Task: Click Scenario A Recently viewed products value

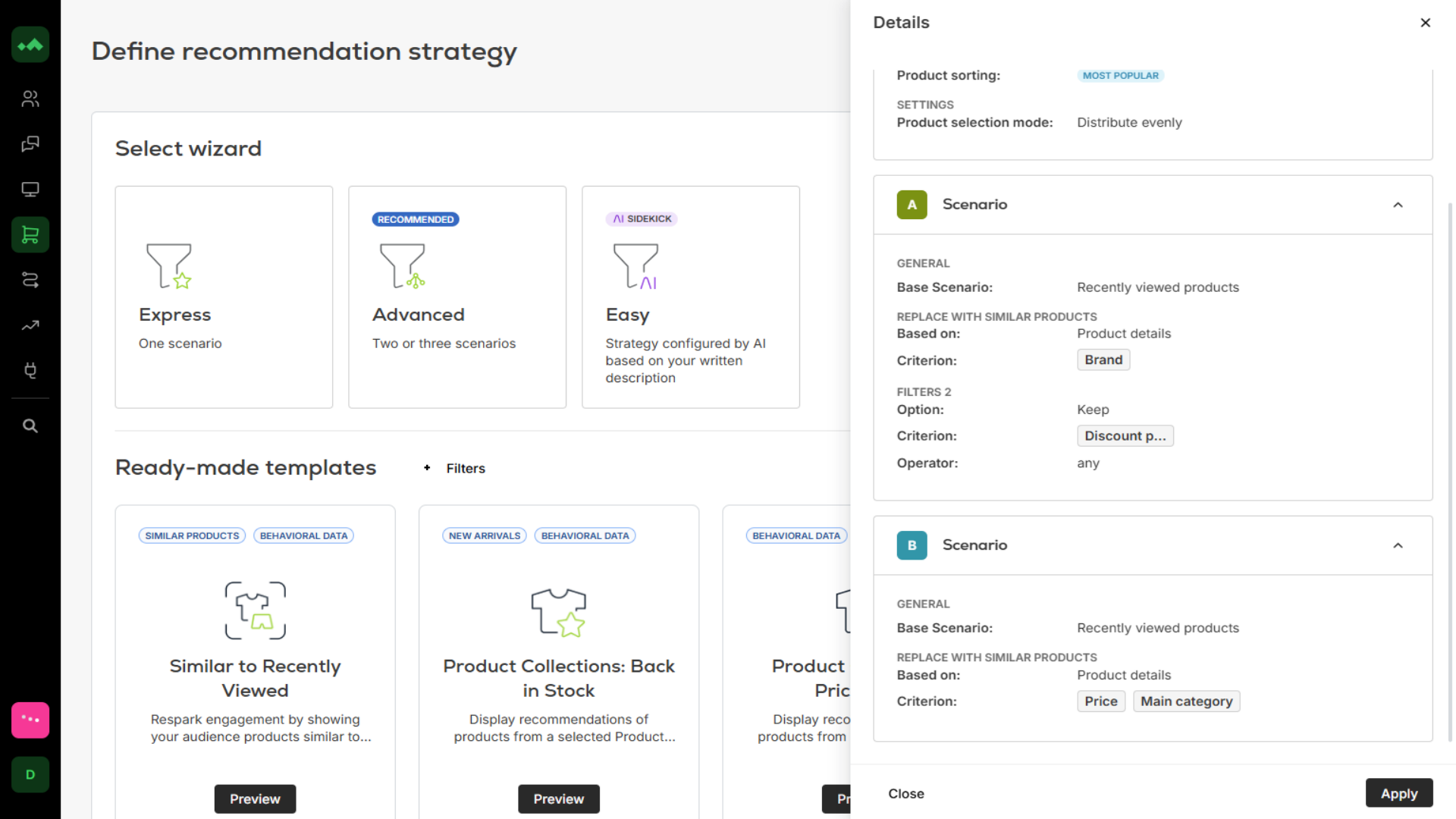Action: tap(1158, 287)
